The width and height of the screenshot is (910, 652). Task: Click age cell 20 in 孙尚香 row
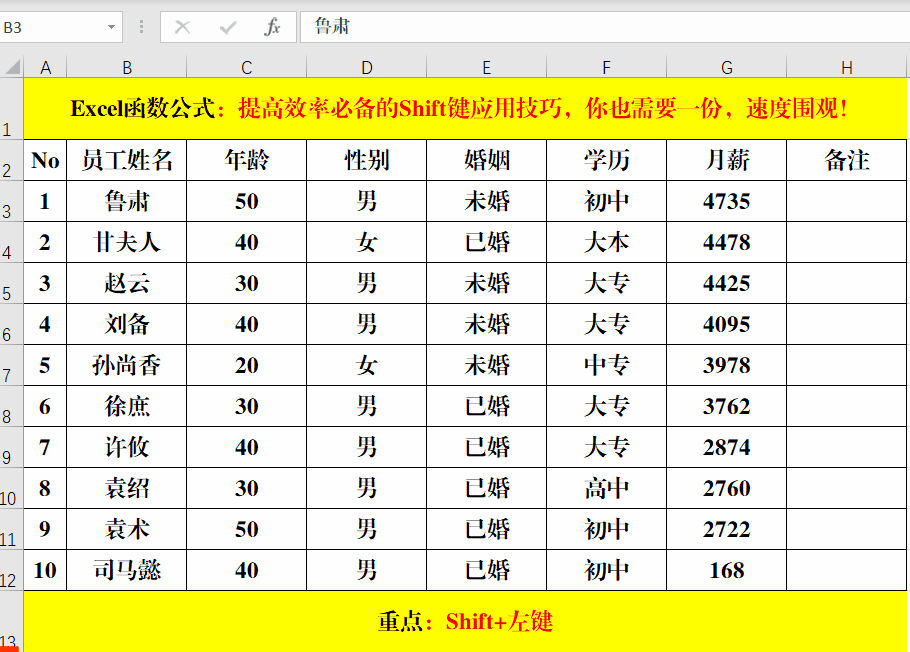(247, 365)
